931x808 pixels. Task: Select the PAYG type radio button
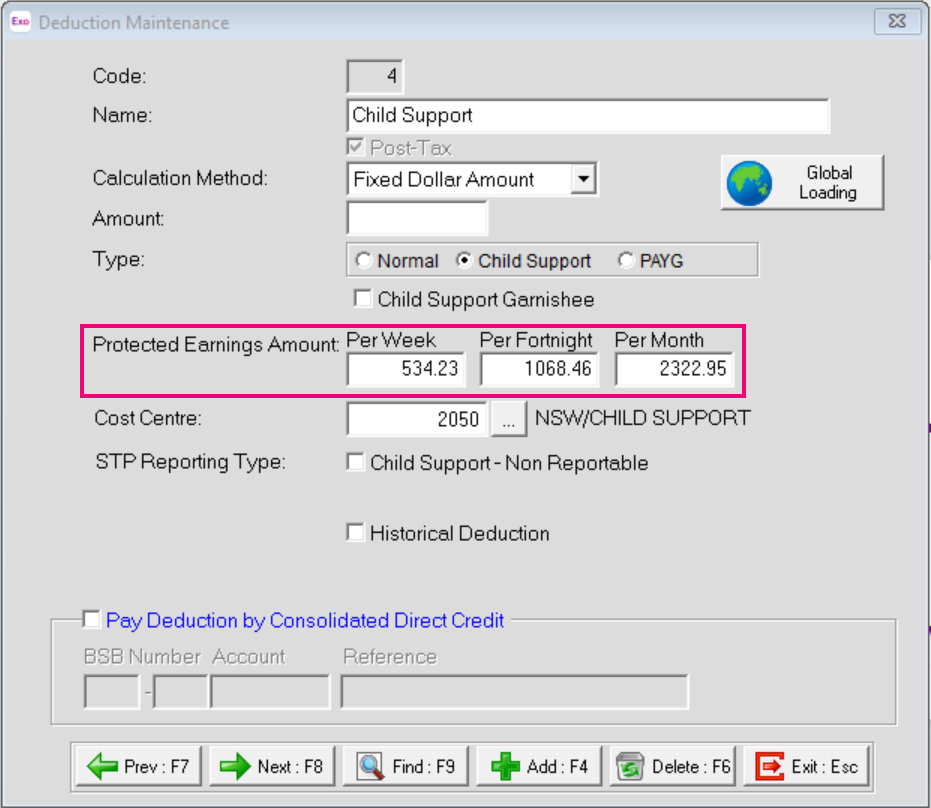(x=626, y=261)
